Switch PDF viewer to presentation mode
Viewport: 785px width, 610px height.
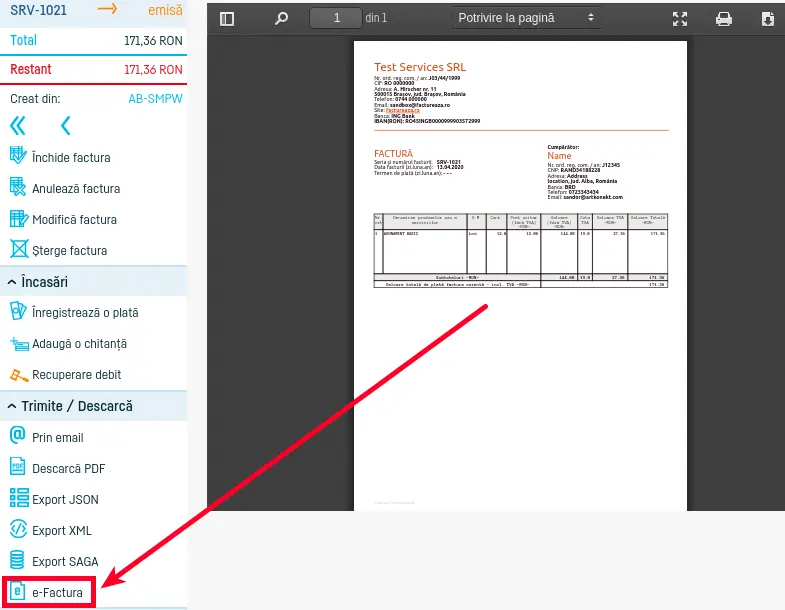[x=679, y=19]
